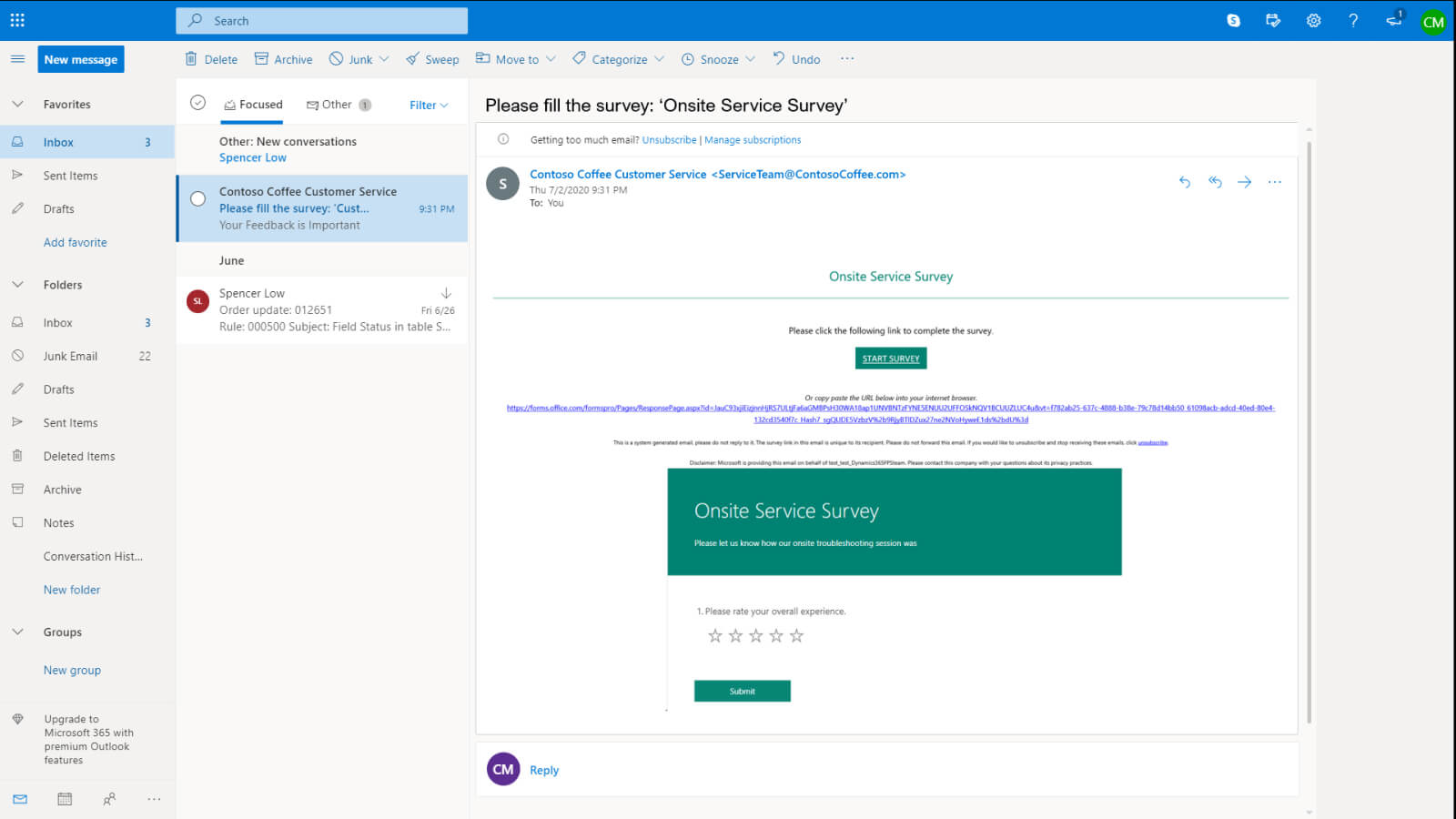This screenshot has height=819, width=1456.
Task: Click the Unsubscribe link
Action: (x=669, y=140)
